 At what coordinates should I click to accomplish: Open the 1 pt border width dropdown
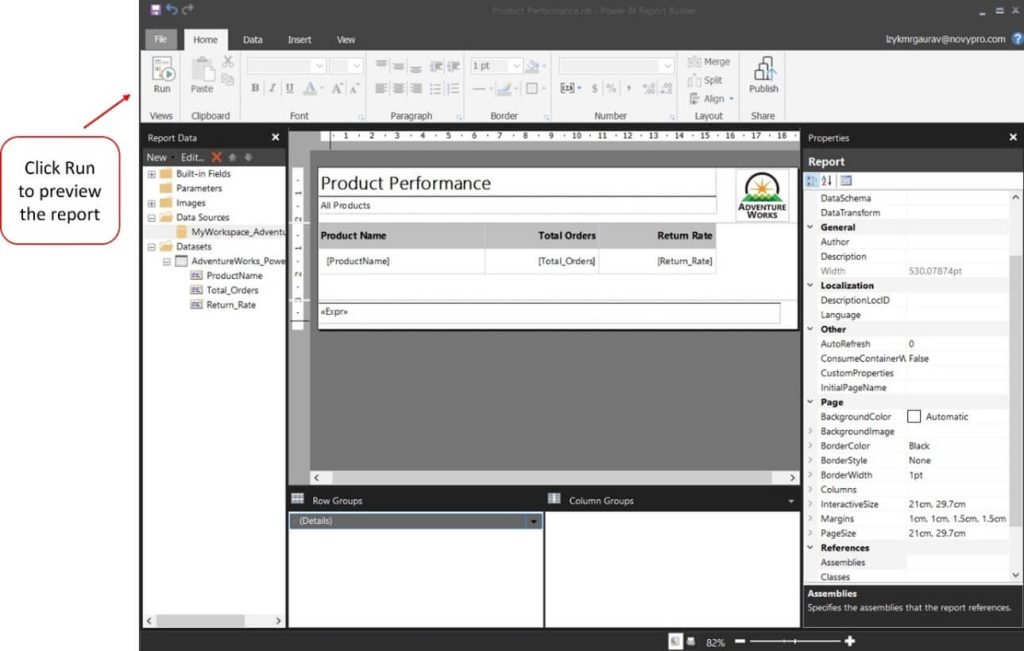[x=517, y=65]
